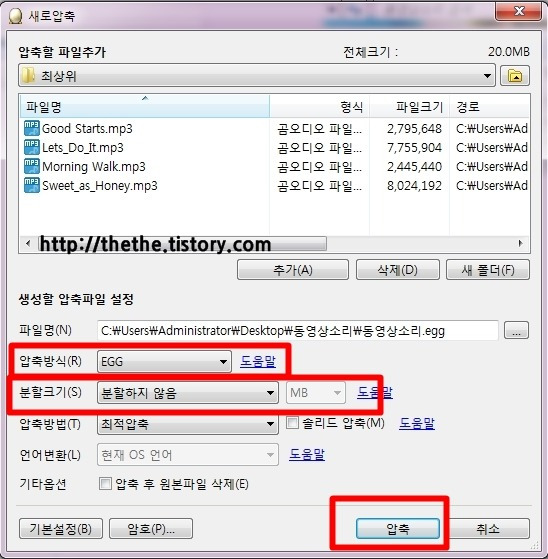This screenshot has width=548, height=559.
Task: Sort by the 파일크기 column header
Action: (409, 106)
